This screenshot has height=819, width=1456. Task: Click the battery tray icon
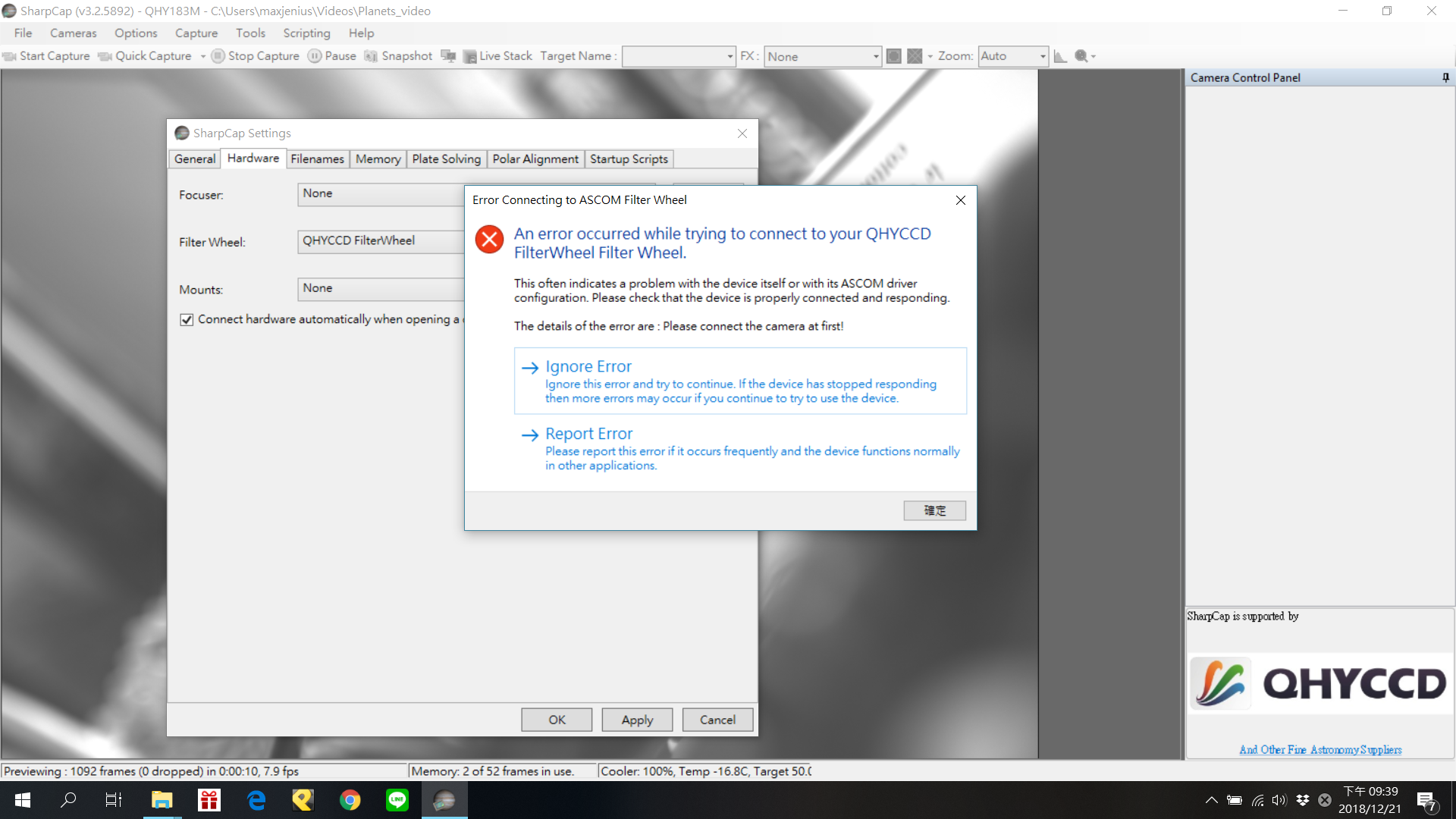point(1235,800)
